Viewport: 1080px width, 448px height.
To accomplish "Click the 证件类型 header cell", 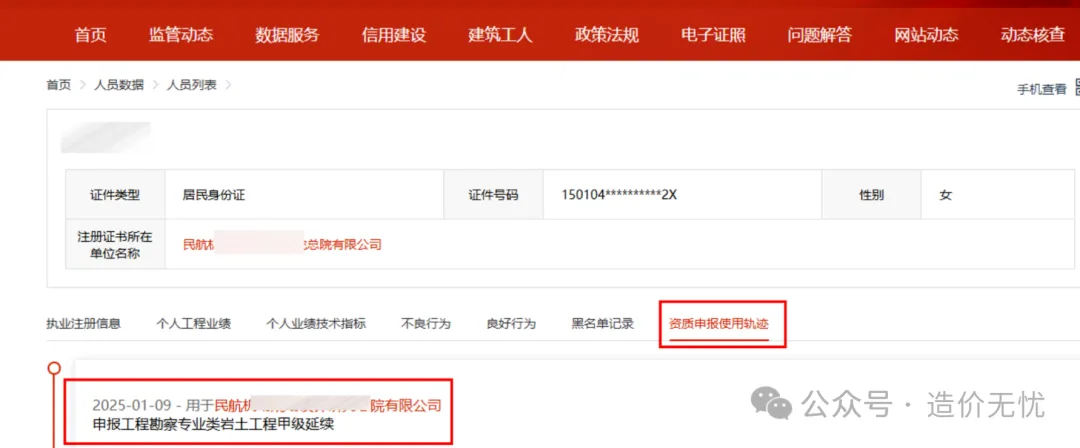I will (115, 195).
